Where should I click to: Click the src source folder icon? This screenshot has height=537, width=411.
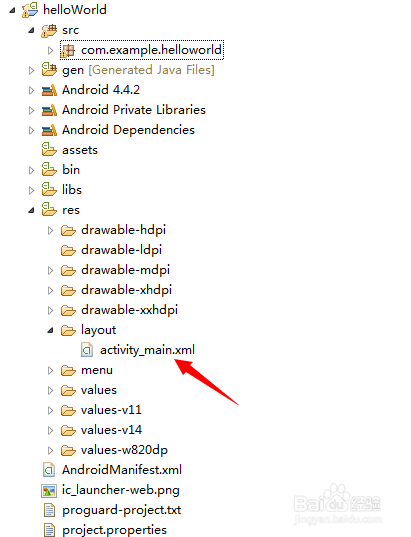(49, 30)
